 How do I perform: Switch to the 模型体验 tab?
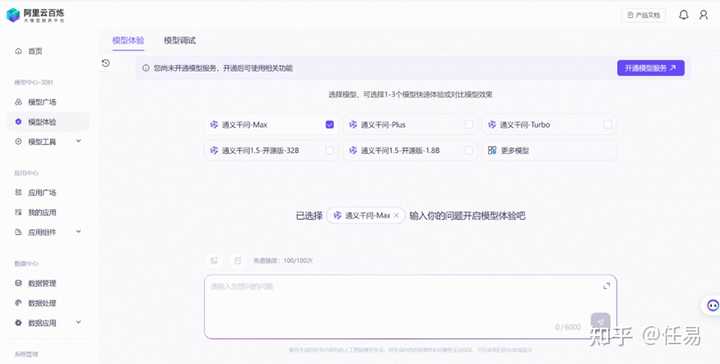click(x=128, y=40)
